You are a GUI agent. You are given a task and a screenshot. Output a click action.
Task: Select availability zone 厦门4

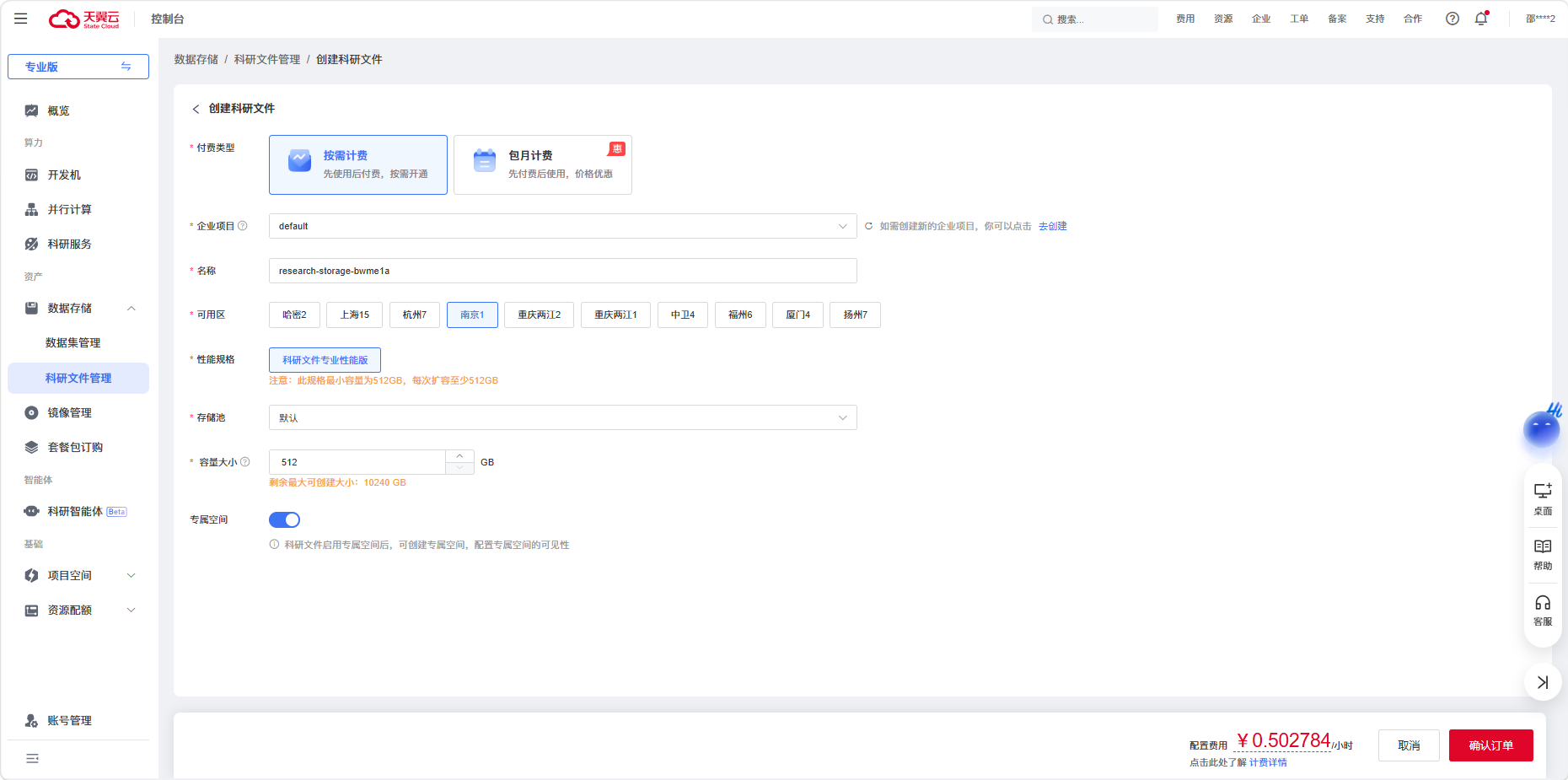797,315
